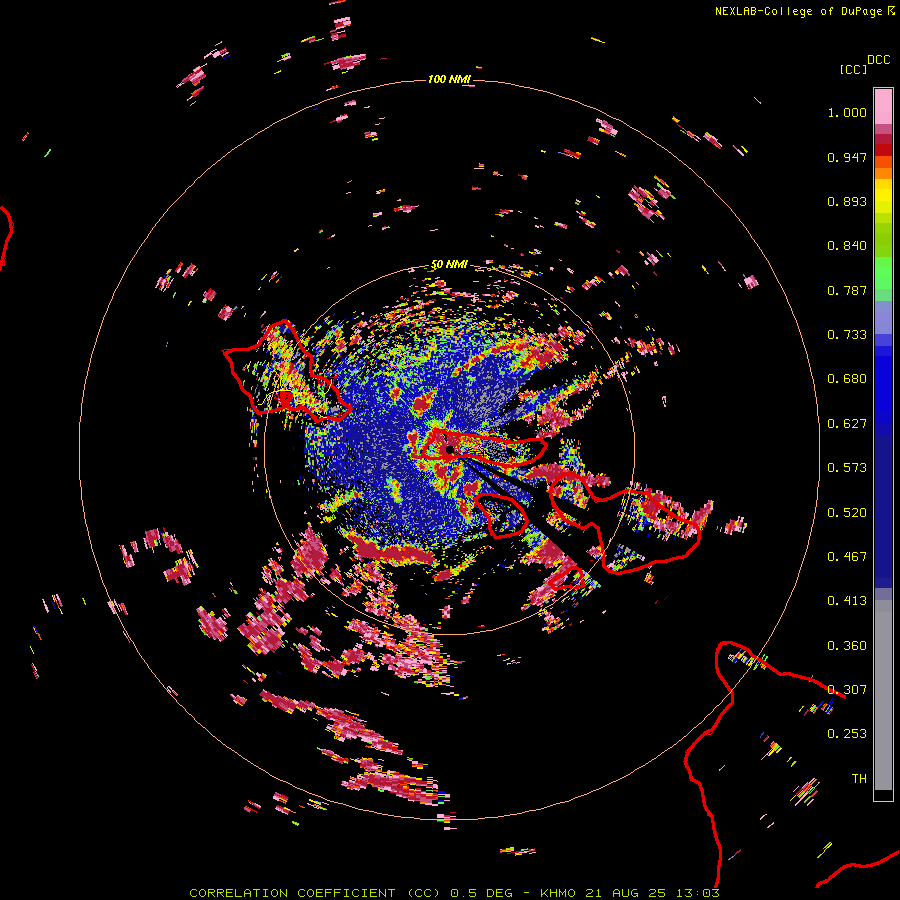
Task: Click the black radar site dot at center
Action: tap(449, 449)
